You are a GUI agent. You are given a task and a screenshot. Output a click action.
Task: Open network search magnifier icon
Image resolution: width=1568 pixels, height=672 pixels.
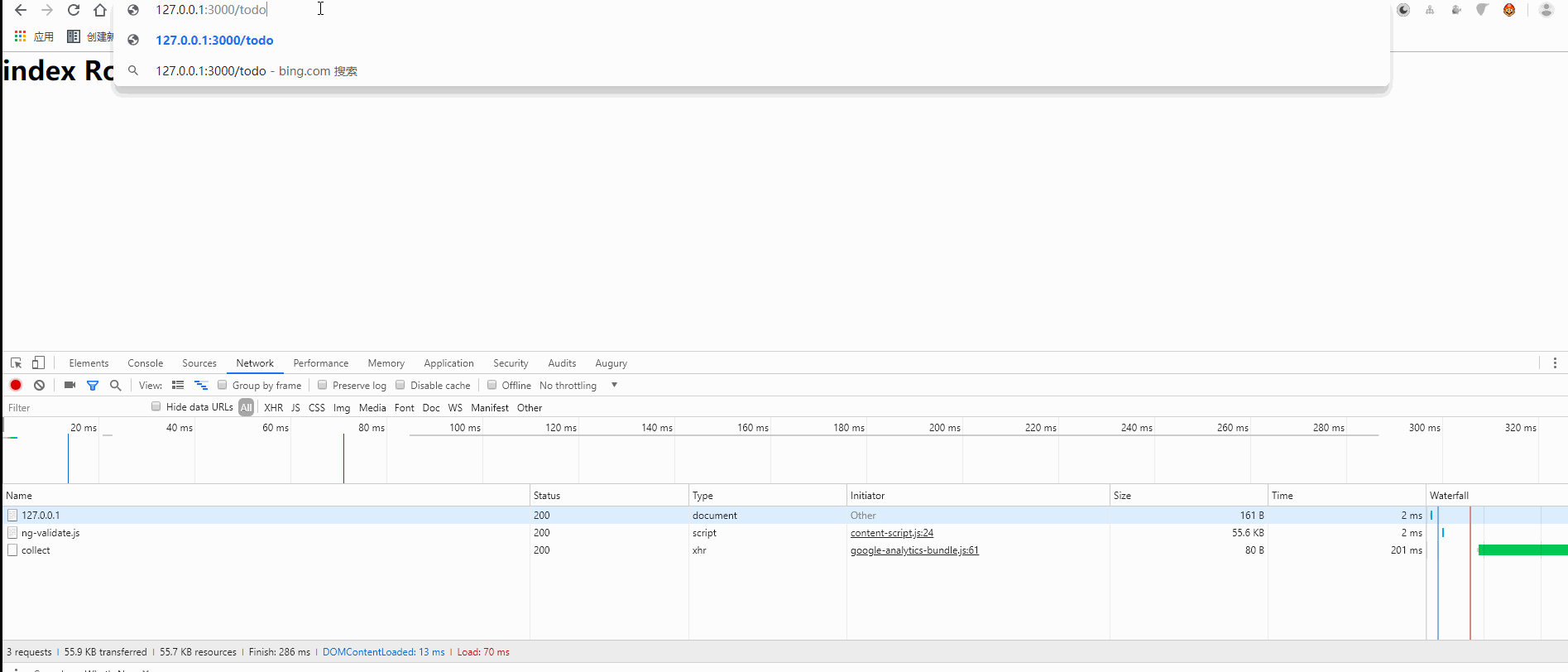pyautogui.click(x=115, y=385)
